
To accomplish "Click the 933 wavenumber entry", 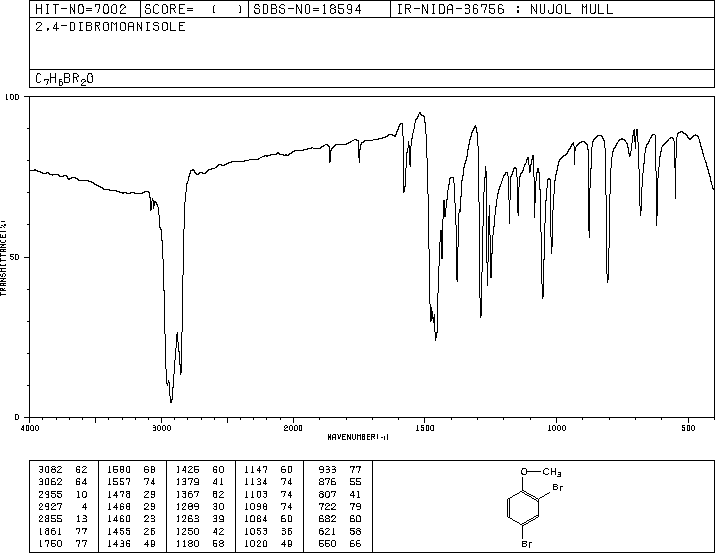I will point(327,470).
